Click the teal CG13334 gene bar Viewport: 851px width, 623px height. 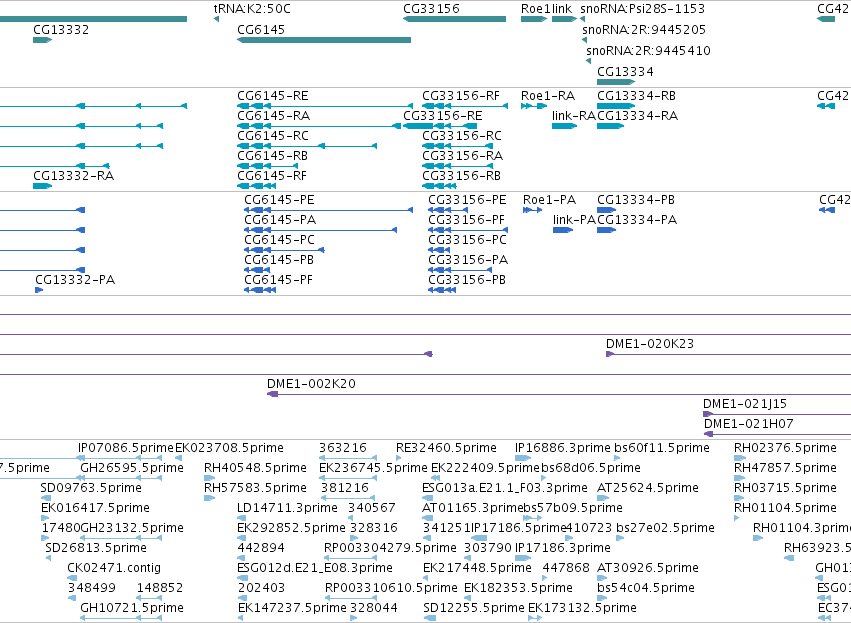click(x=615, y=82)
